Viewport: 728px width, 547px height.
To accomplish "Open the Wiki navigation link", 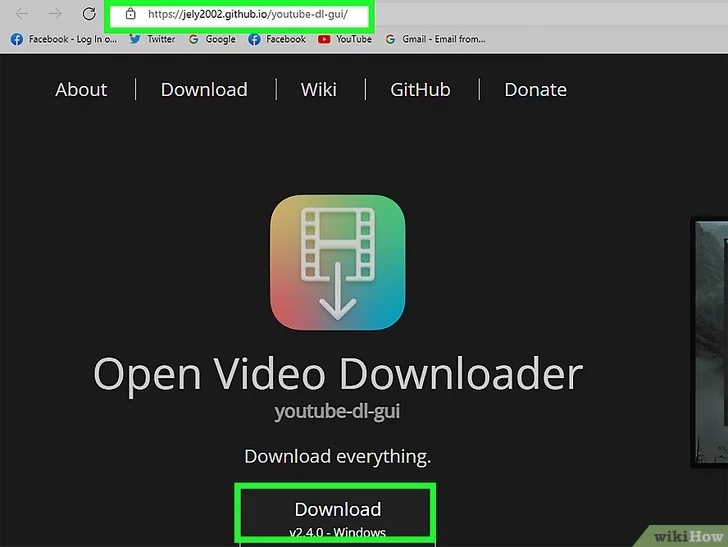I will pyautogui.click(x=318, y=90).
